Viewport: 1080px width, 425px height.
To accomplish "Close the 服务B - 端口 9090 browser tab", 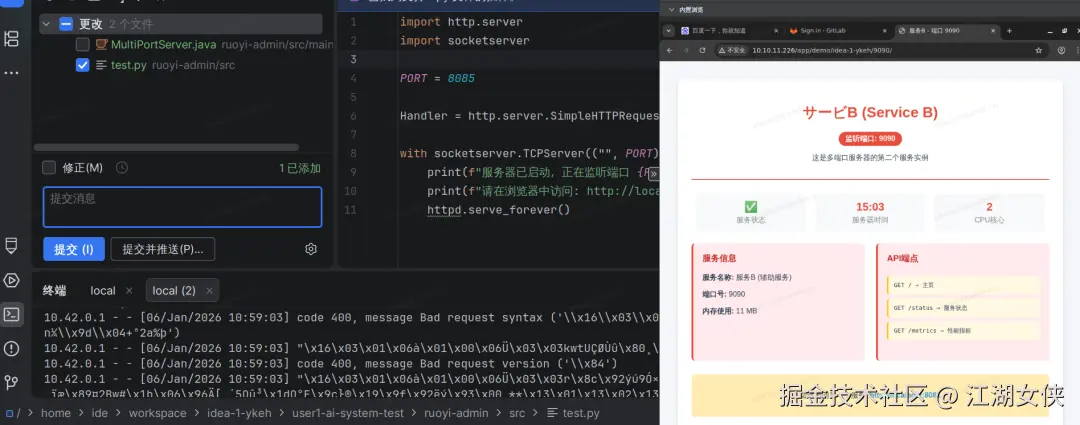I will point(993,31).
